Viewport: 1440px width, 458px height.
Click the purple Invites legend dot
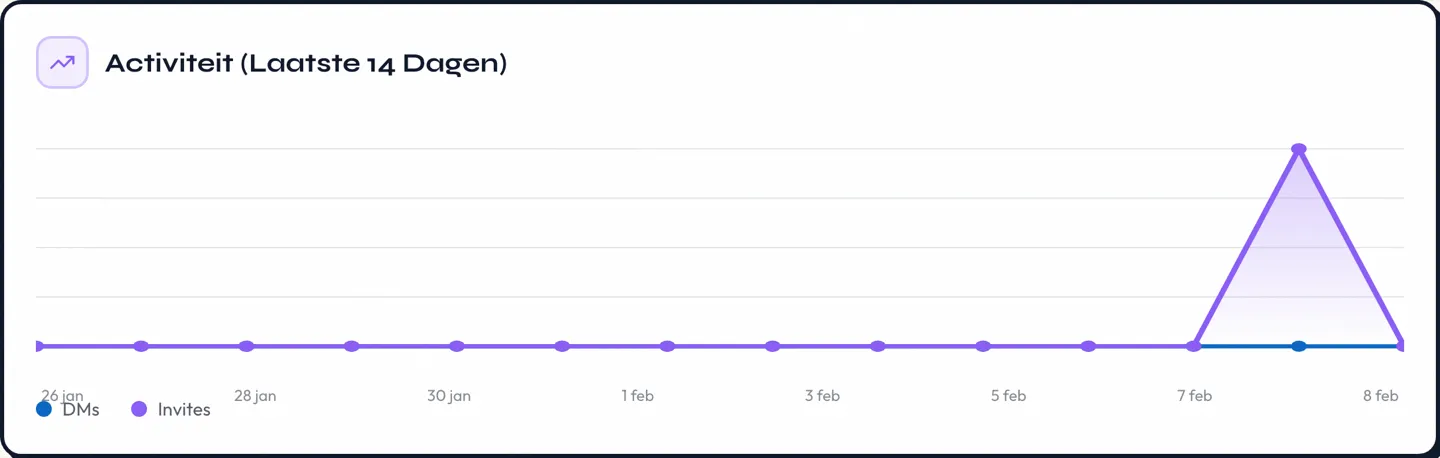[140, 409]
